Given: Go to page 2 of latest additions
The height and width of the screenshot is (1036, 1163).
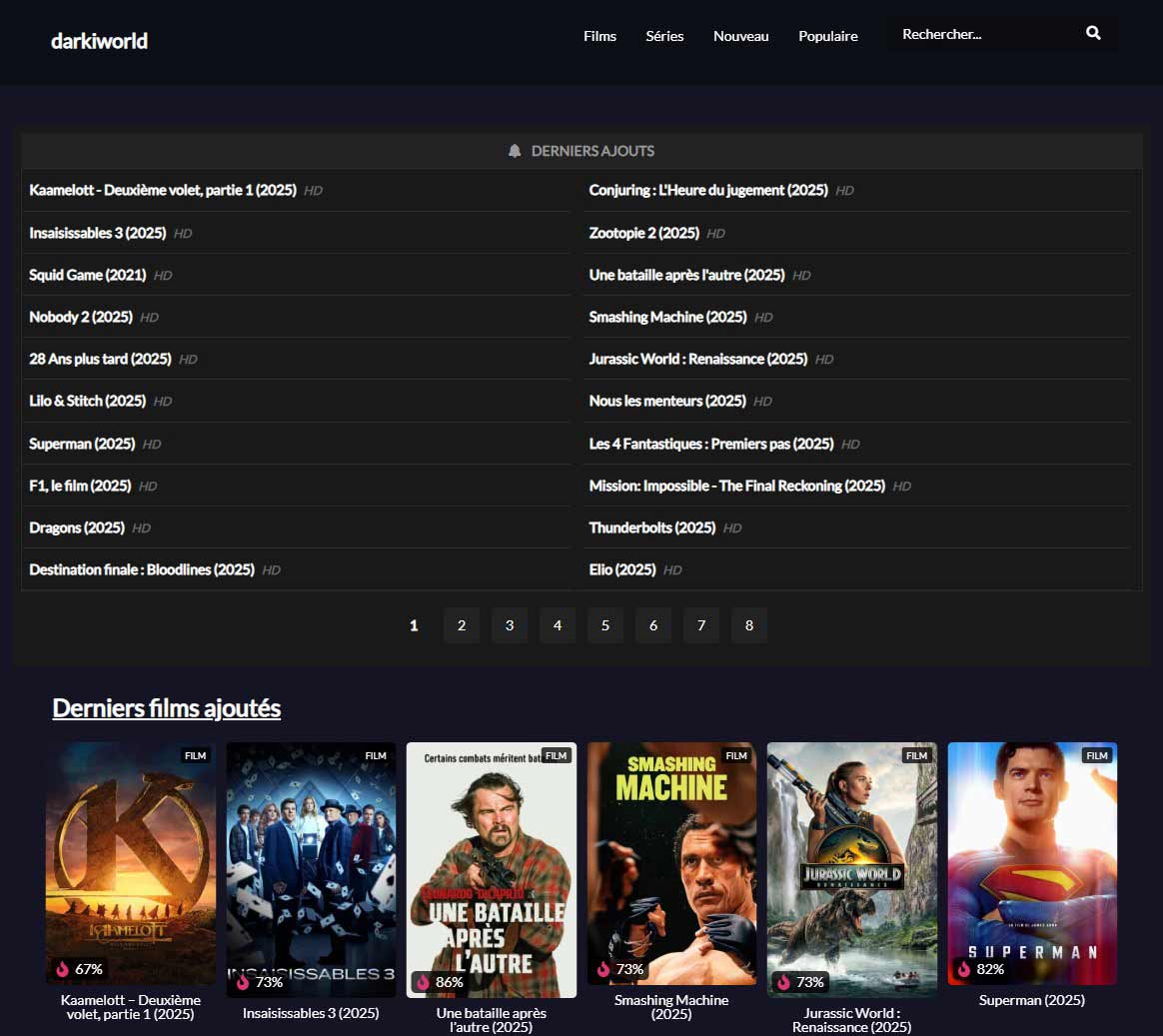Looking at the screenshot, I should (462, 625).
